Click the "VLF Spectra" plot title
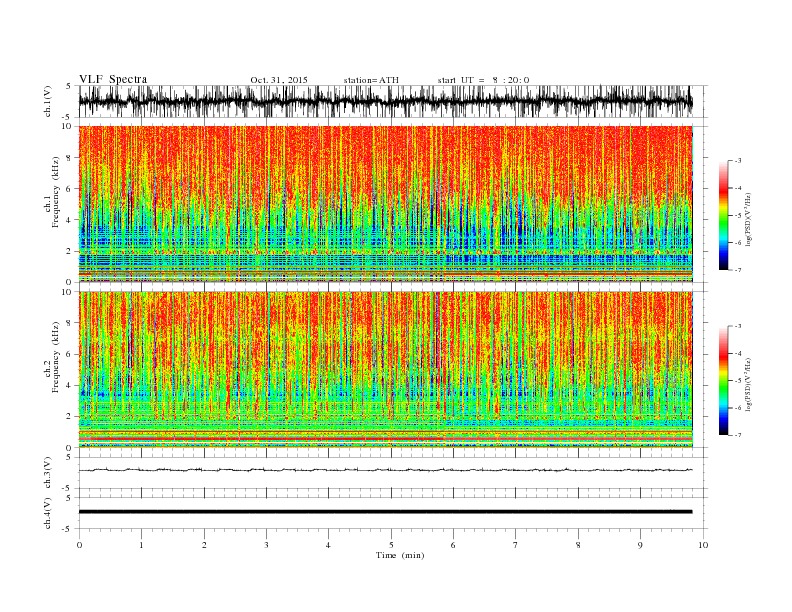This screenshot has width=792, height=612. click(113, 79)
